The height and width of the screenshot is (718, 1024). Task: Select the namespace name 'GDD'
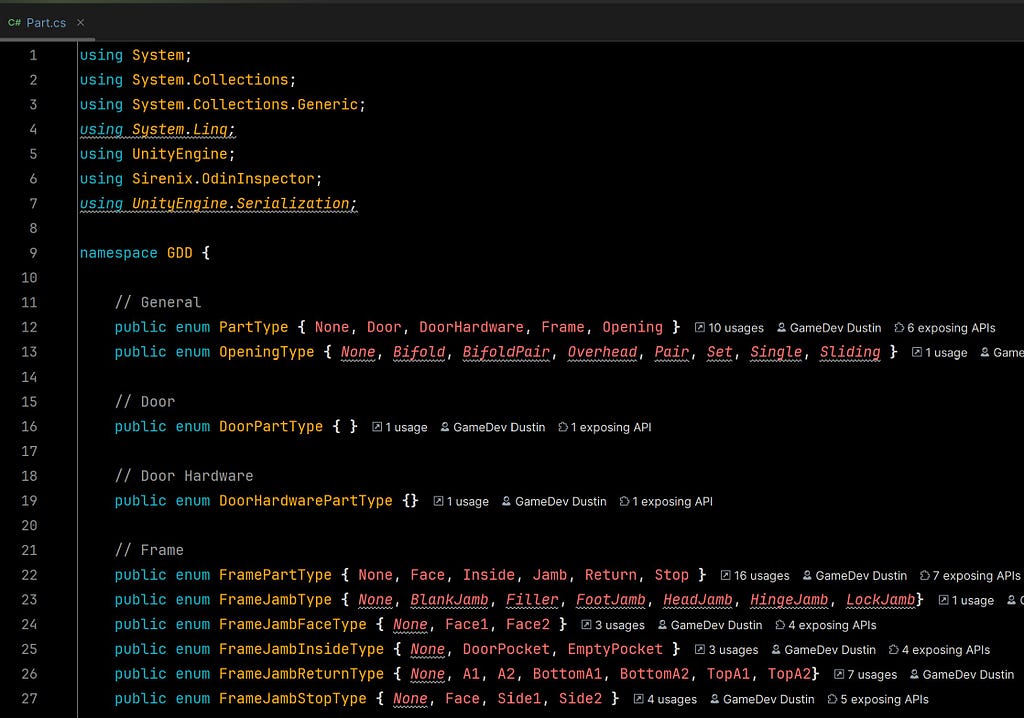coord(180,253)
